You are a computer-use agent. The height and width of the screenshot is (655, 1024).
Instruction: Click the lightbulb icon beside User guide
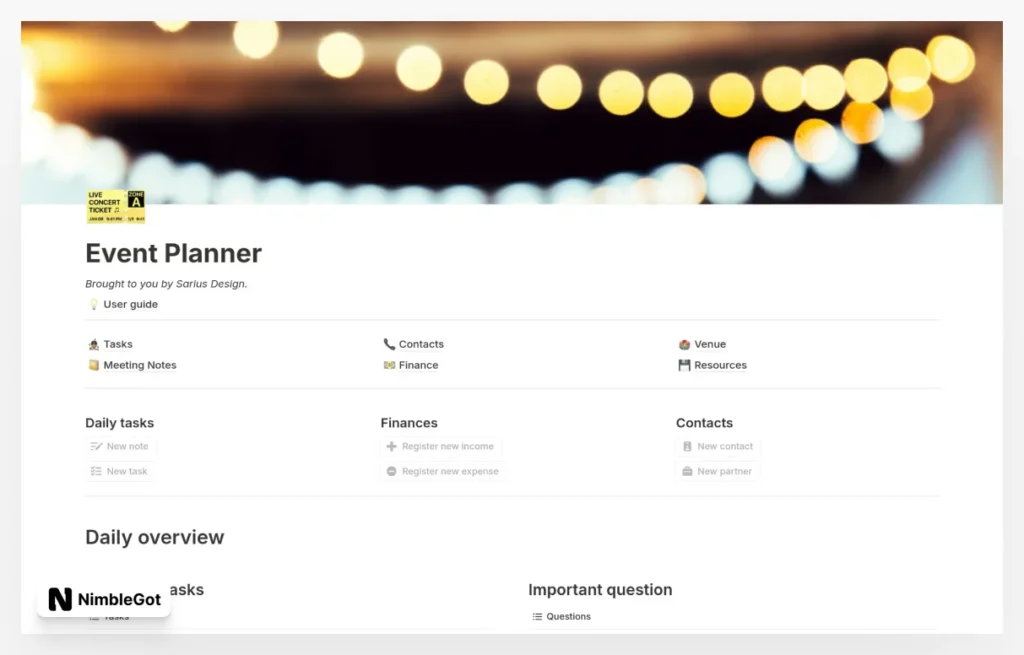click(x=94, y=304)
